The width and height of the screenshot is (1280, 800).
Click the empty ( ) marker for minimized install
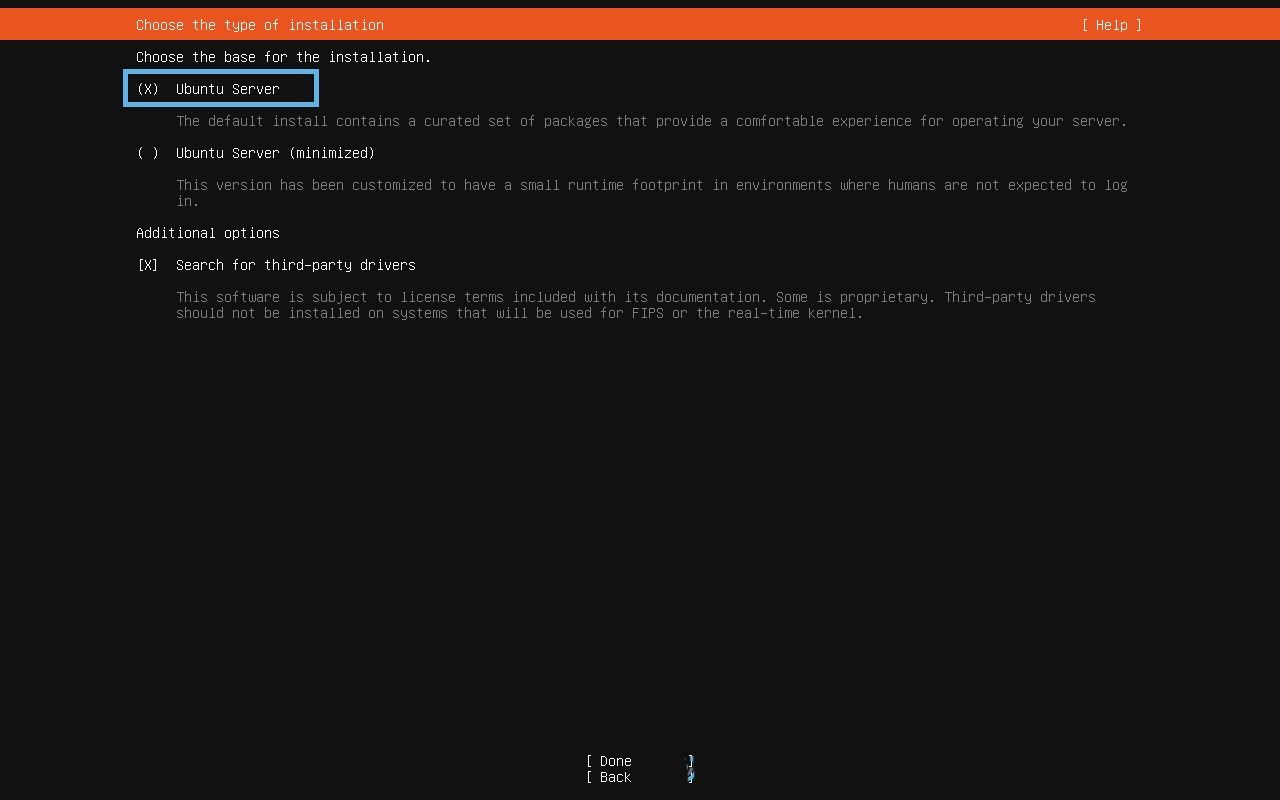click(147, 153)
